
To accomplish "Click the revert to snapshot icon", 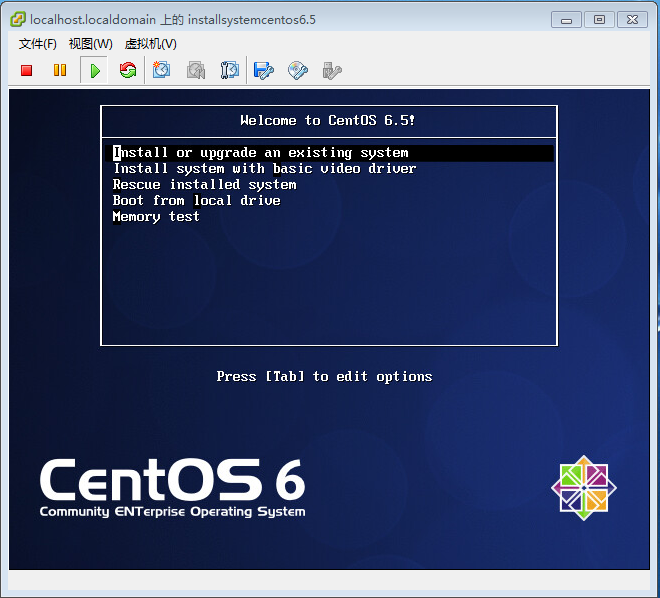I will (x=196, y=70).
